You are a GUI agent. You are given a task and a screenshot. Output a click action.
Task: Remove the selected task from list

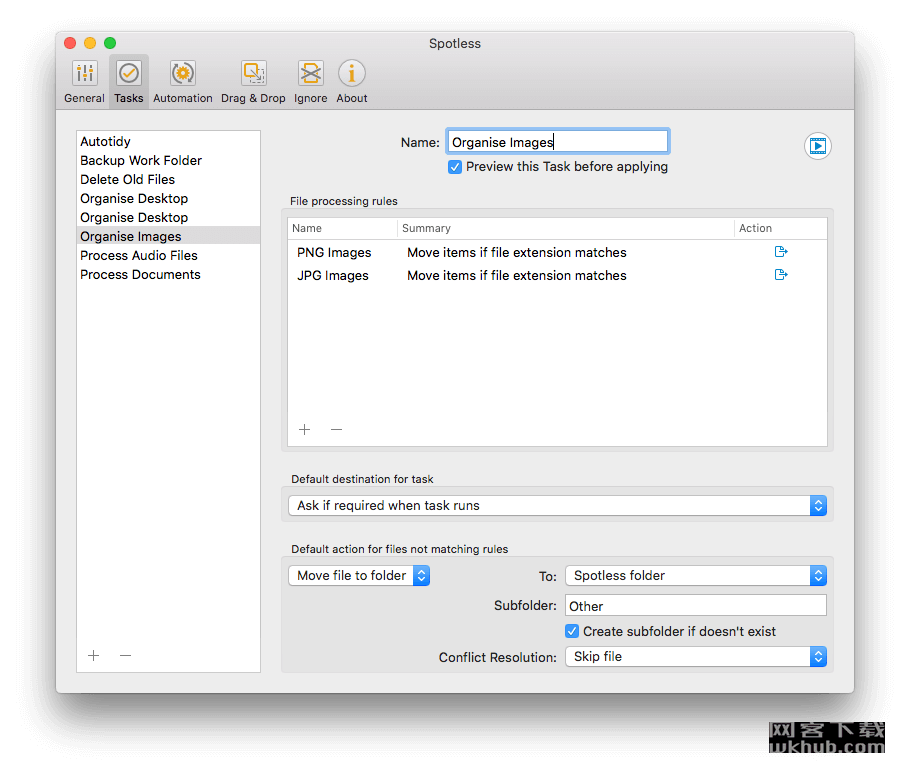(x=125, y=656)
